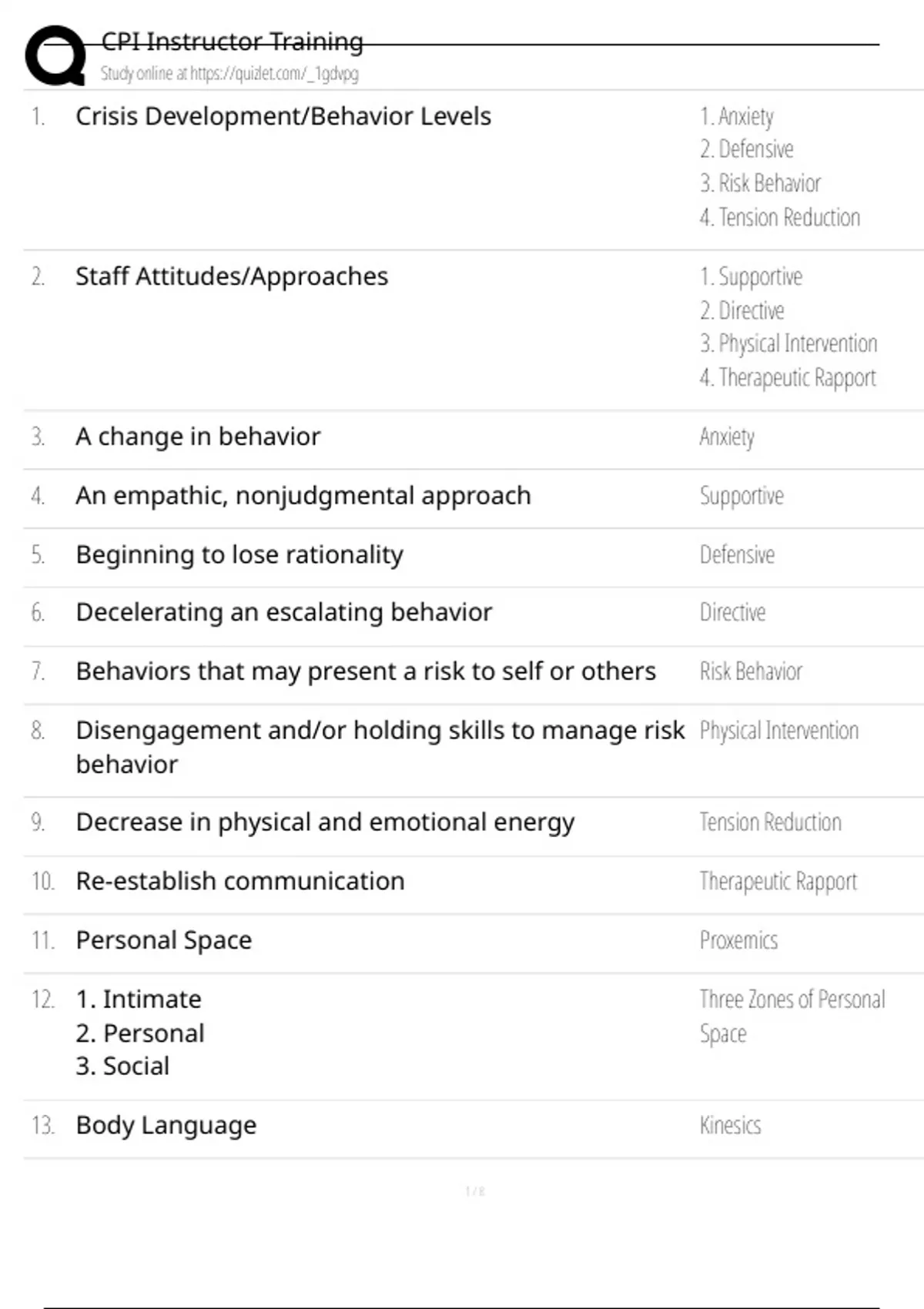Select the 'Body Language' term
924x1309 pixels.
166,1125
